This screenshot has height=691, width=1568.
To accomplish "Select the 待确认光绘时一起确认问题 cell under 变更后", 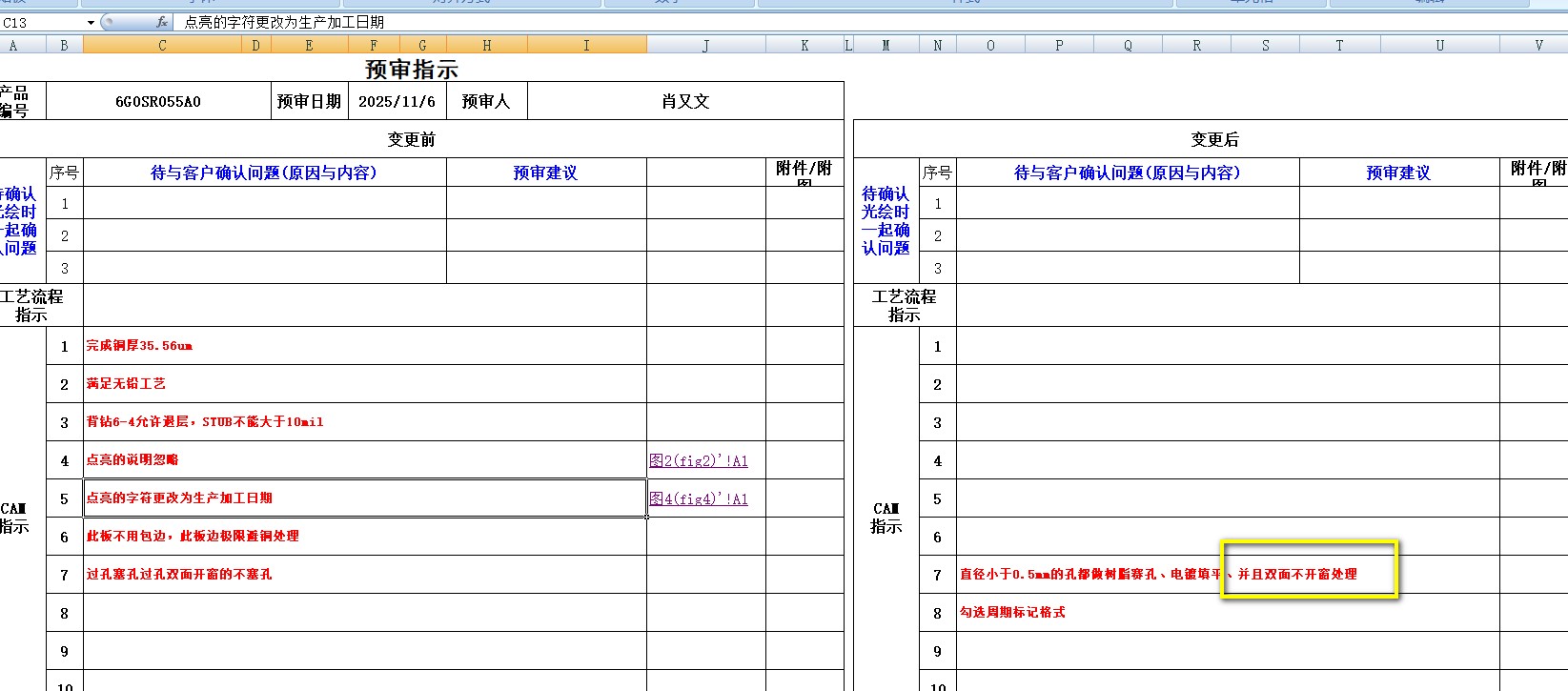I will pos(886,221).
